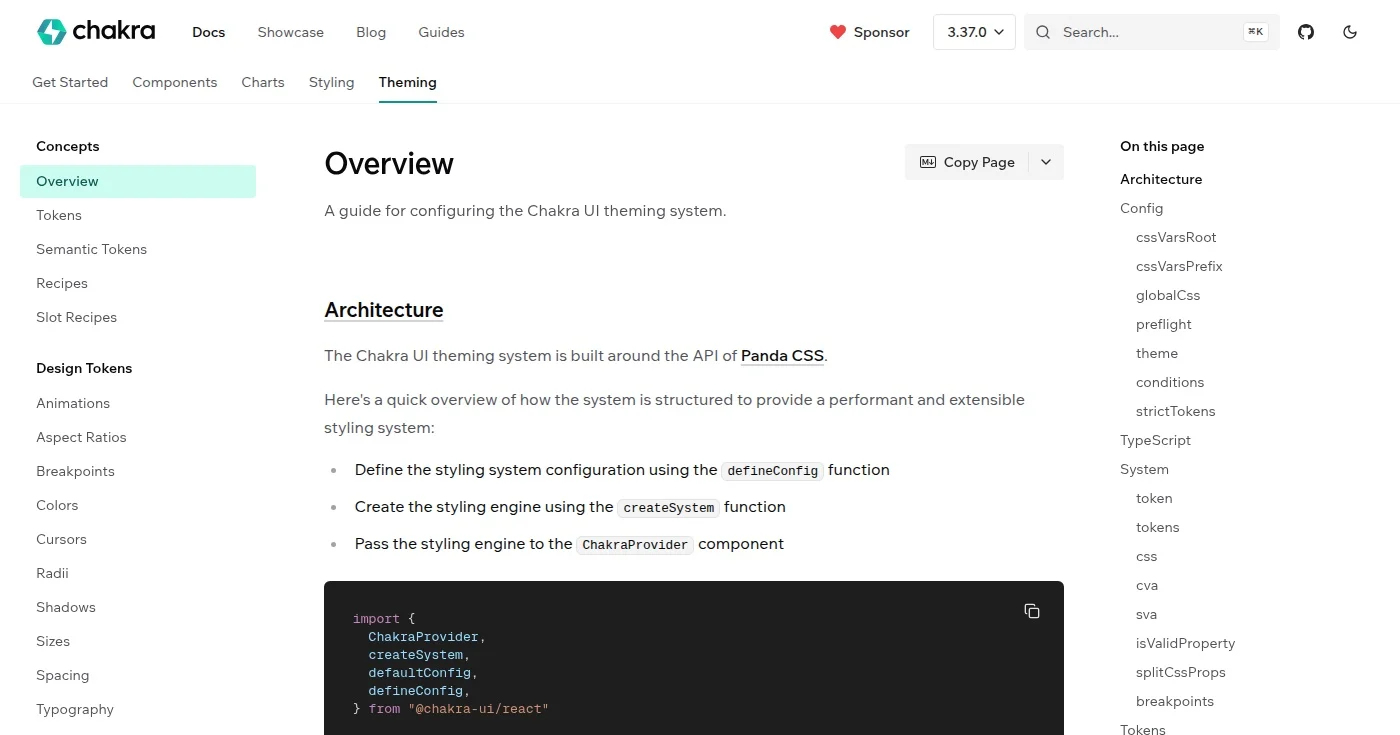Jump to Config in table of contents
Screen dimensions: 1400x735
click(x=1141, y=208)
